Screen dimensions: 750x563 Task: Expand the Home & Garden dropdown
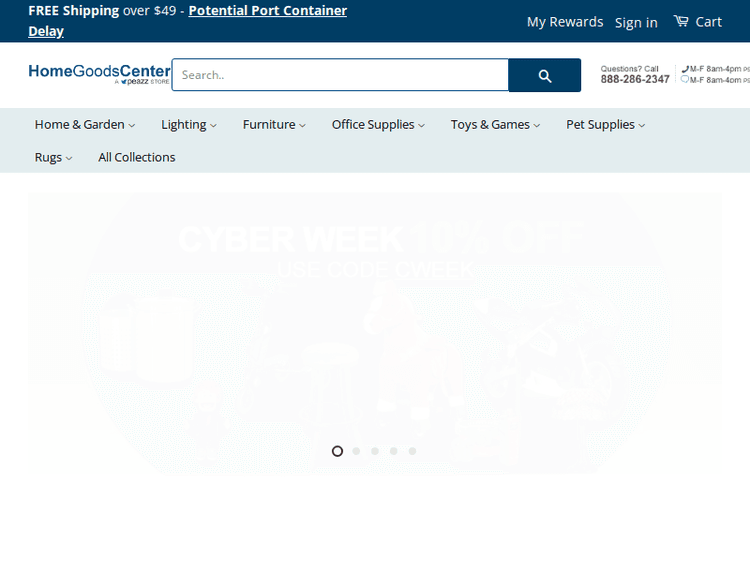click(x=84, y=125)
